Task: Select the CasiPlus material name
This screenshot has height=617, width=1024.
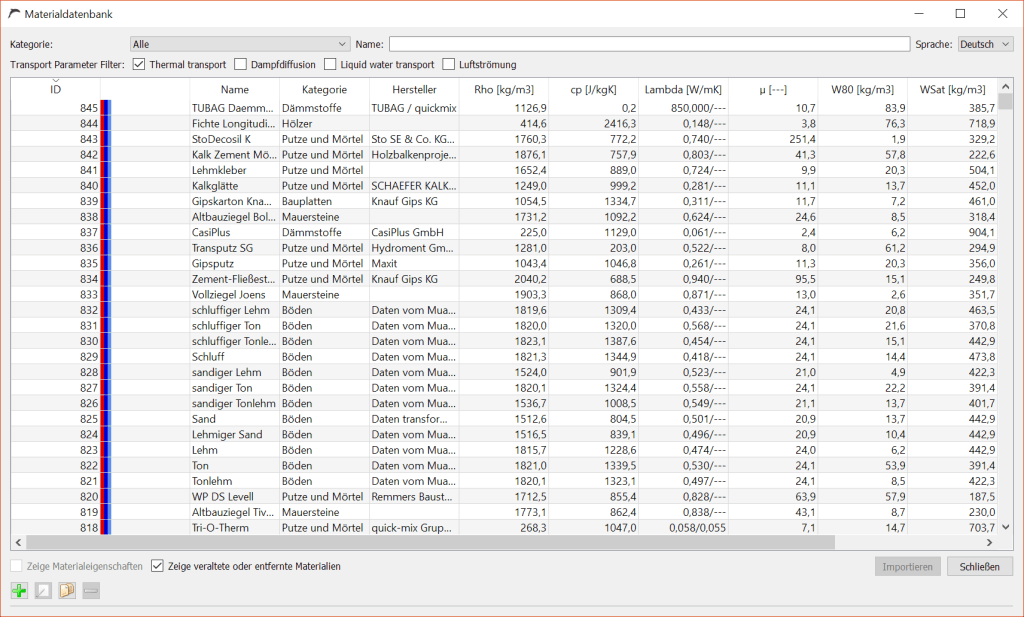Action: click(211, 232)
